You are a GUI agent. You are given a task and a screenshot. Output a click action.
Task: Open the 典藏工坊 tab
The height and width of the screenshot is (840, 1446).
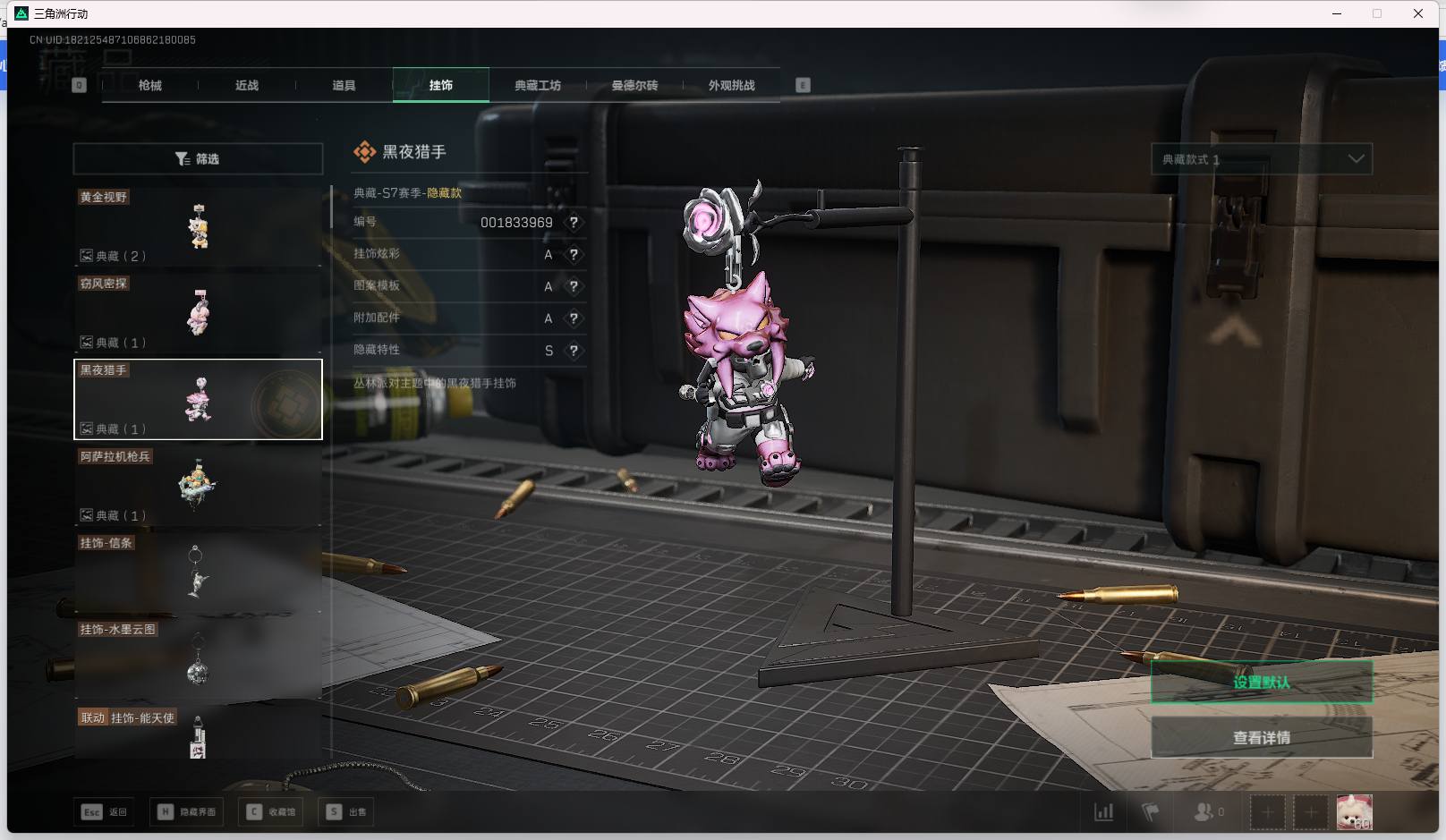pyautogui.click(x=538, y=85)
